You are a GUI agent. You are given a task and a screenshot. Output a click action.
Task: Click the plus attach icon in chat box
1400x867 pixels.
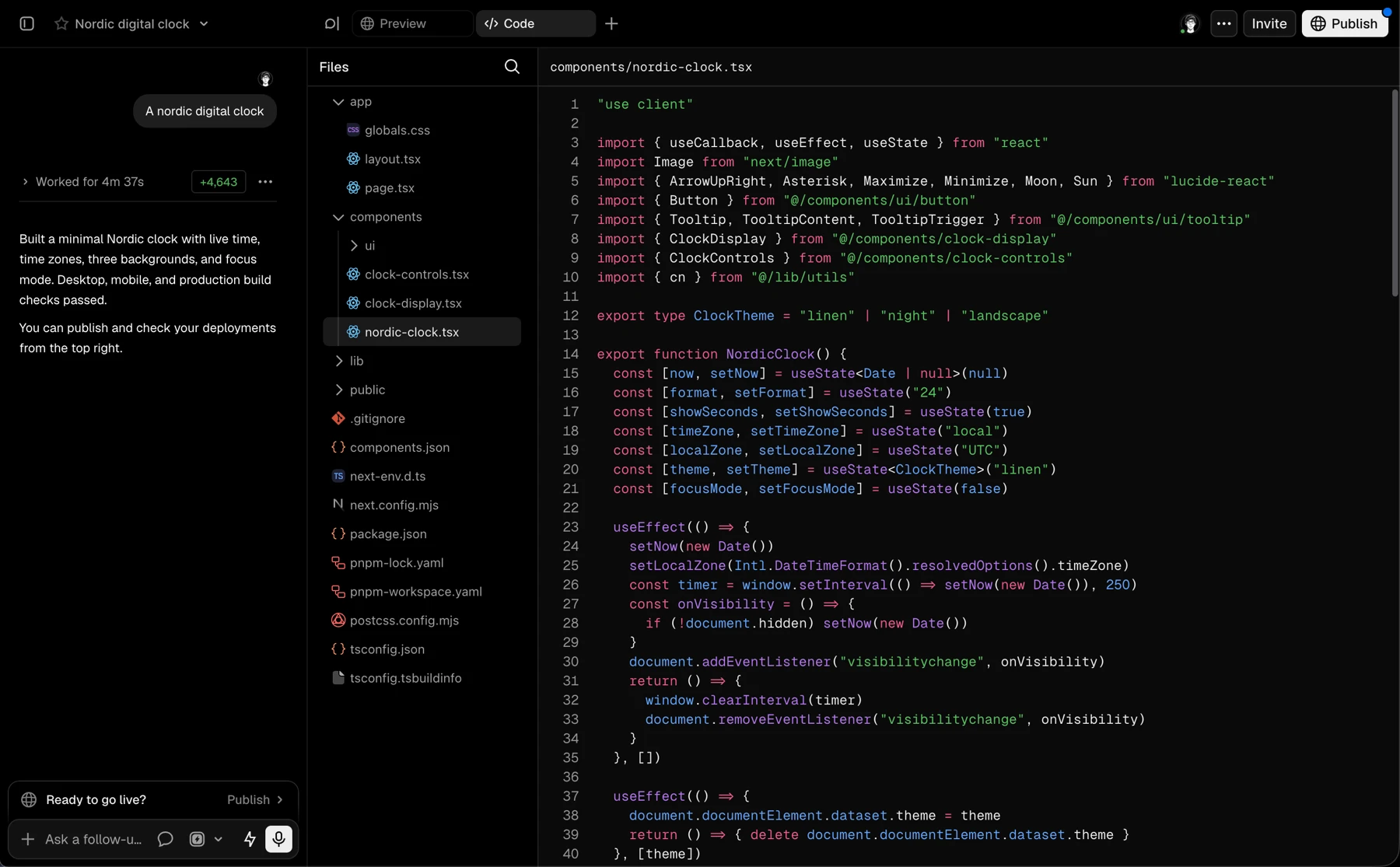[27, 839]
